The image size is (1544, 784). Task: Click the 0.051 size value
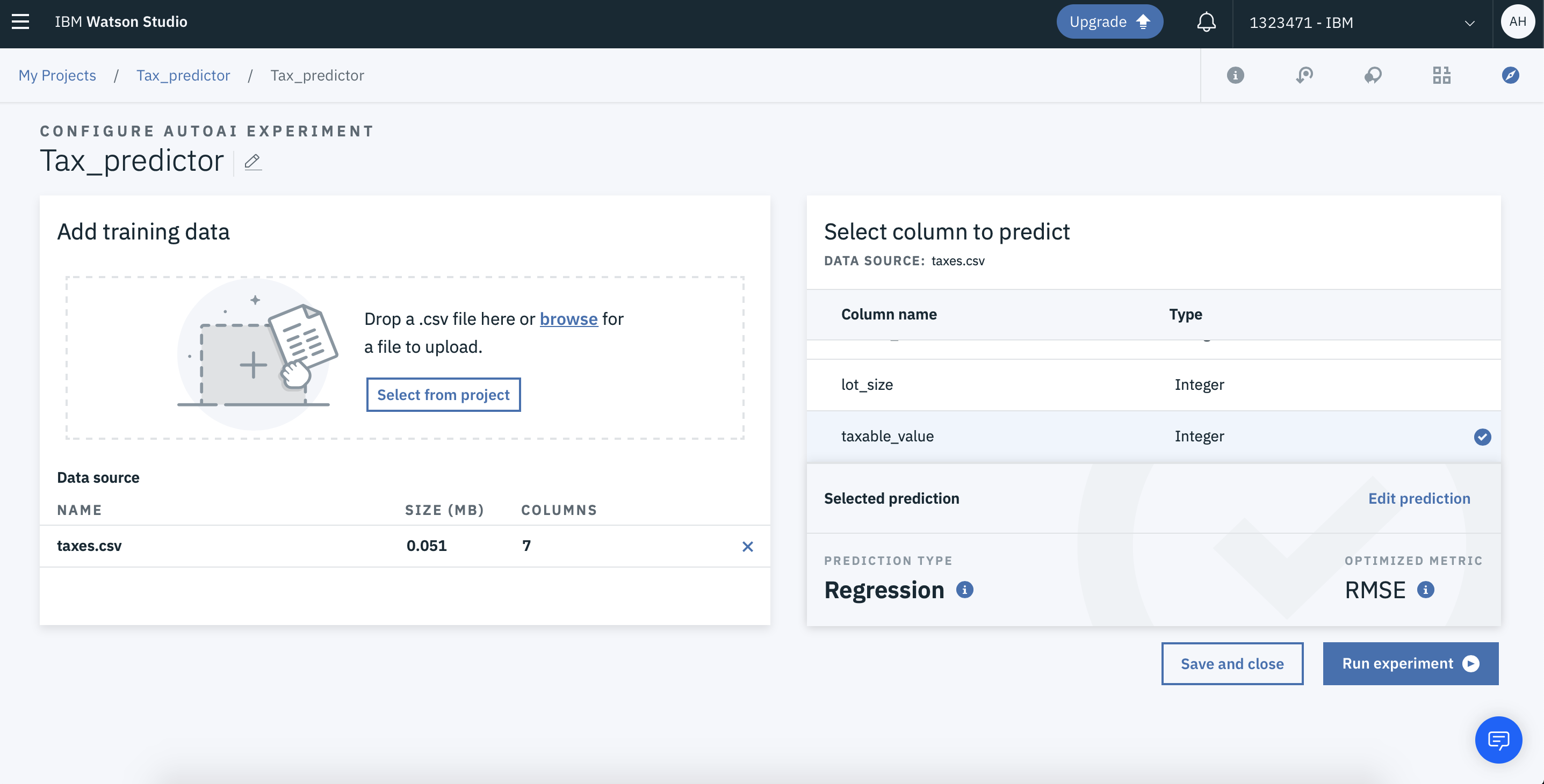click(x=427, y=546)
